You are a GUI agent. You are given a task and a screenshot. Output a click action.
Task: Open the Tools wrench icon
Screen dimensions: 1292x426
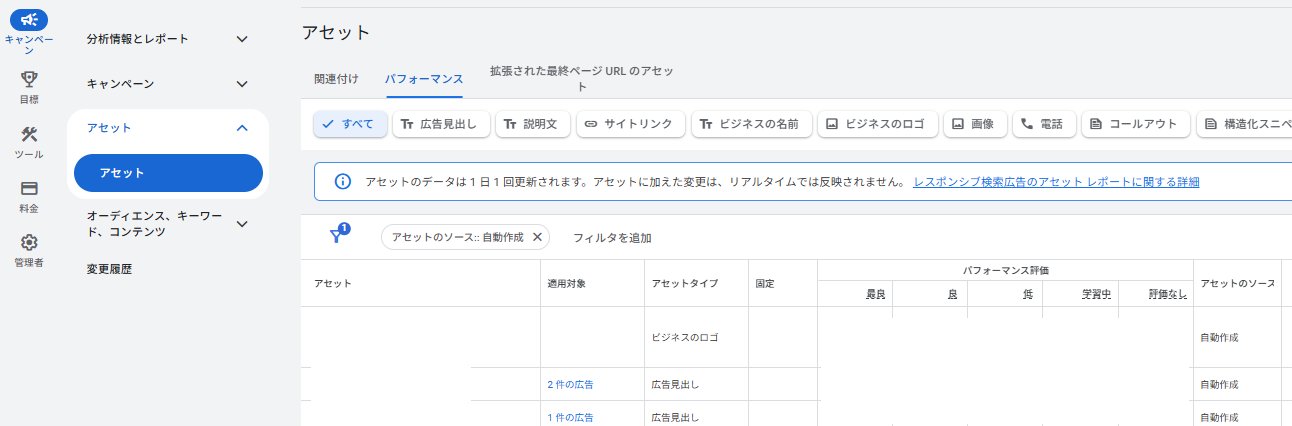[29, 135]
